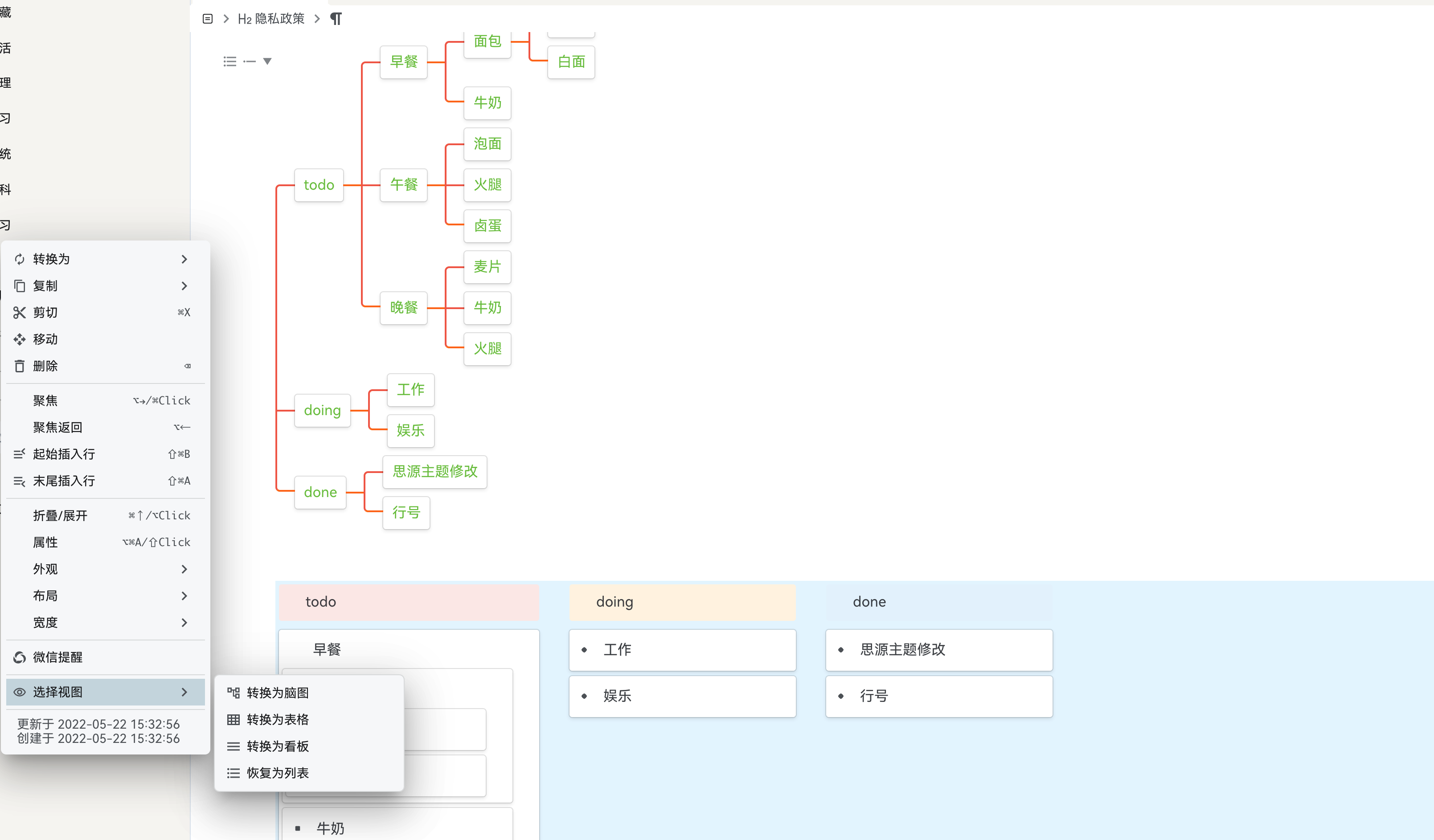Click the dropdown triangle next to list icon
Screen dimensions: 1434x840
[x=267, y=61]
